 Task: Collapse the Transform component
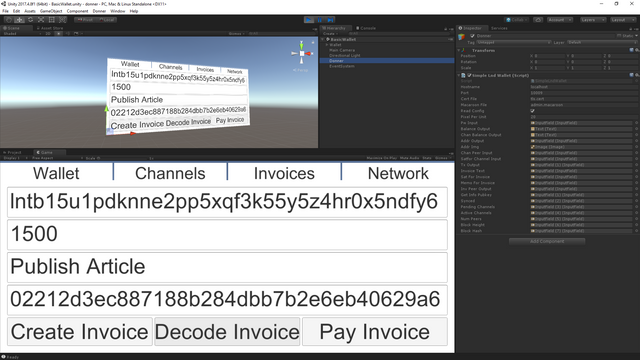click(x=458, y=50)
